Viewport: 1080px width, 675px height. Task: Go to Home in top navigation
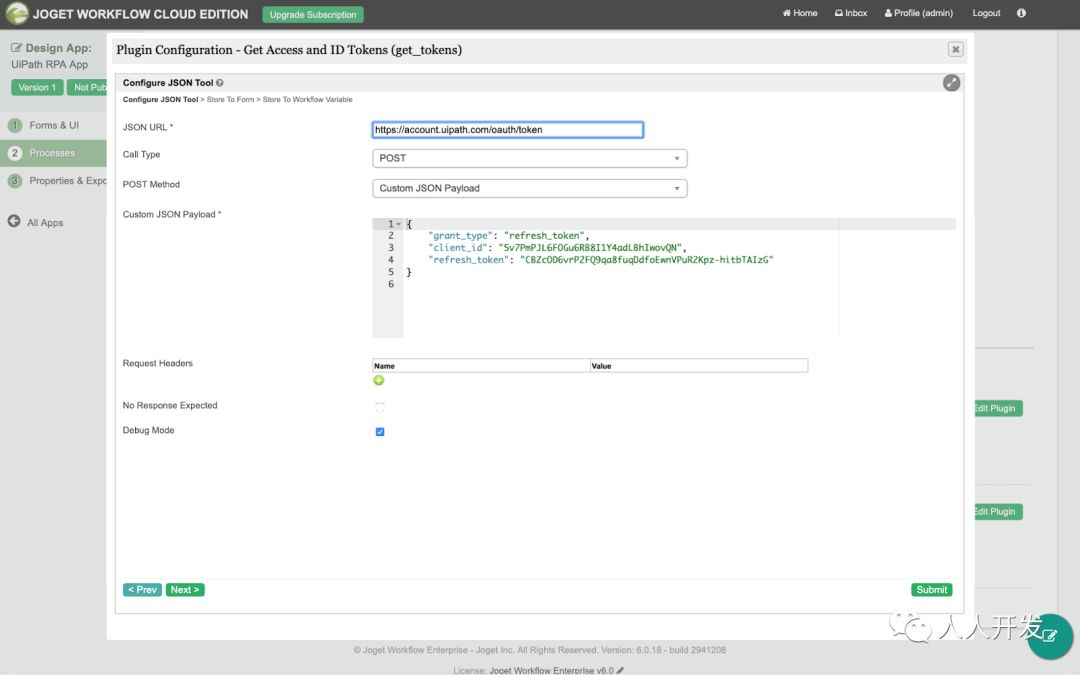[800, 13]
